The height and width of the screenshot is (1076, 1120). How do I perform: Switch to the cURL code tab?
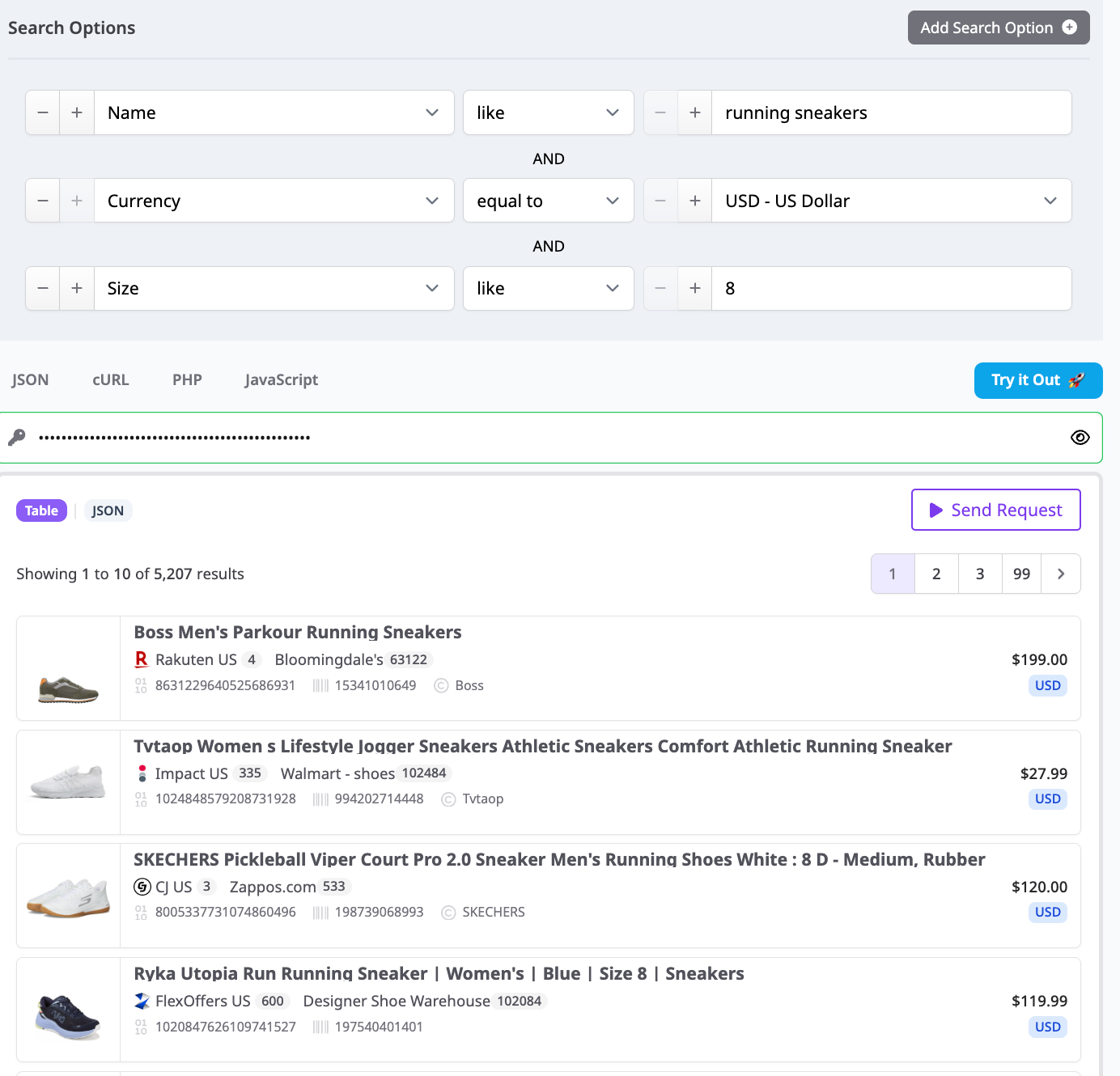coord(111,379)
